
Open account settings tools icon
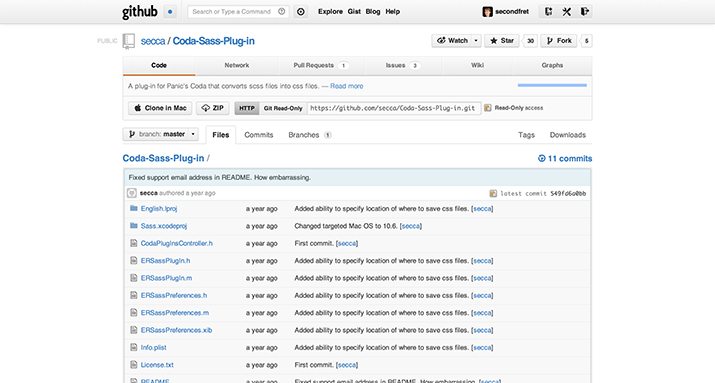[566, 12]
